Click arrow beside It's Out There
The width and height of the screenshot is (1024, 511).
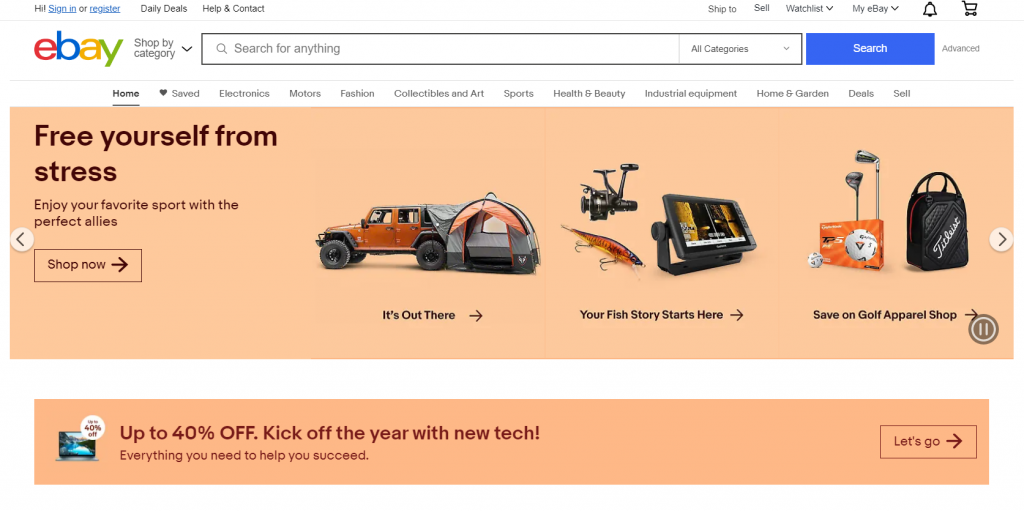click(x=476, y=315)
